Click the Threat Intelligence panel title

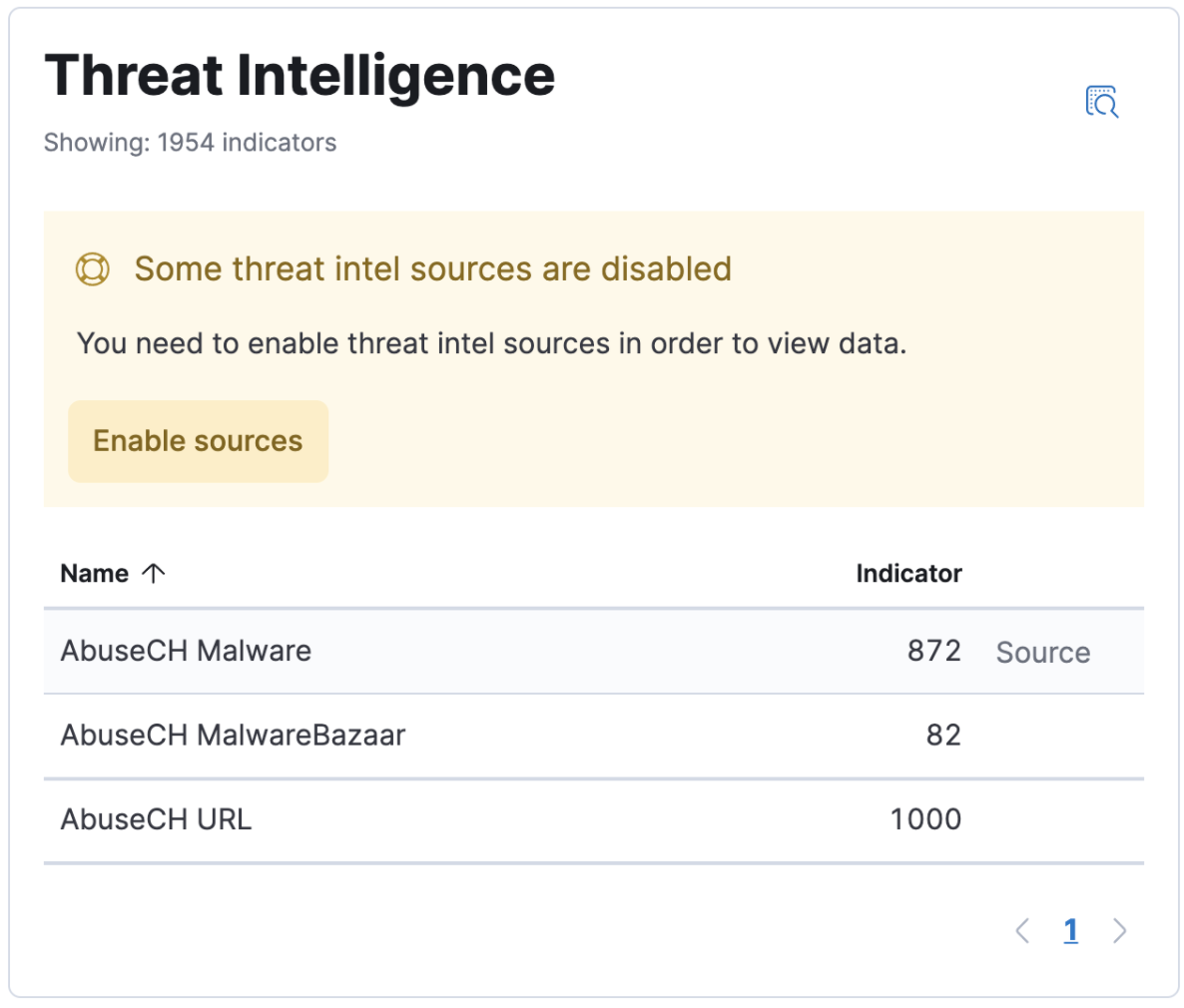[x=299, y=76]
